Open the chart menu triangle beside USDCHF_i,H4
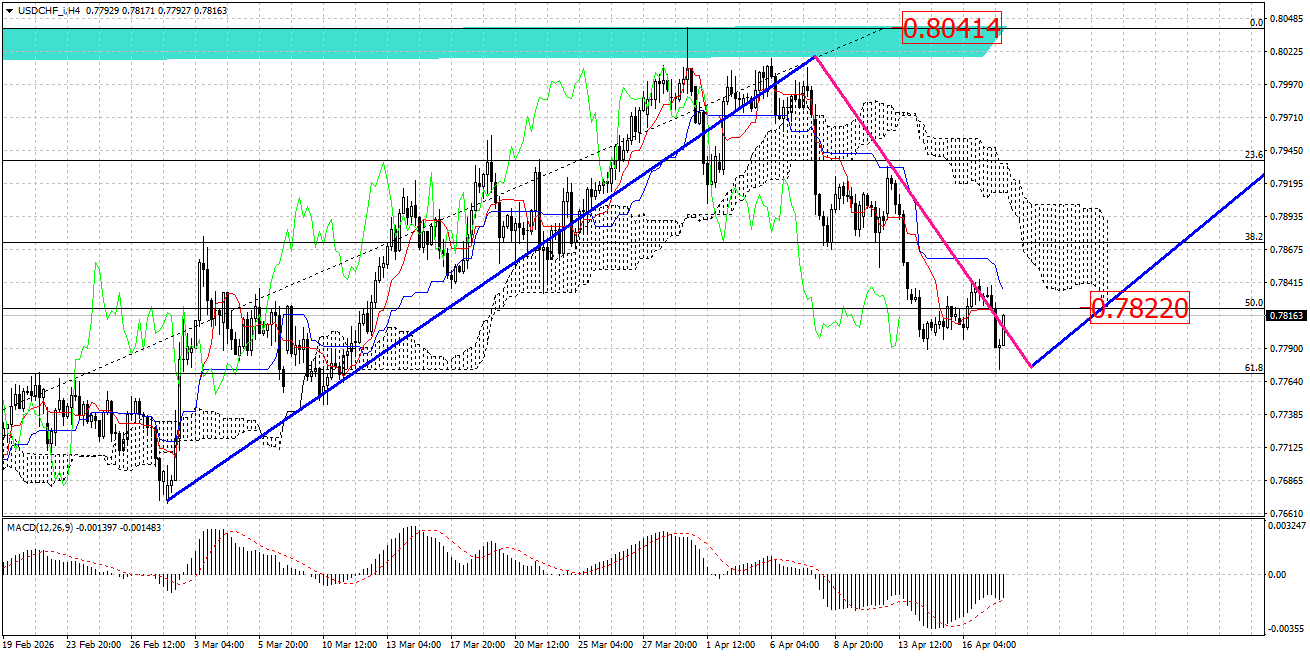Image resolution: width=1310 pixels, height=656 pixels. pyautogui.click(x=9, y=10)
